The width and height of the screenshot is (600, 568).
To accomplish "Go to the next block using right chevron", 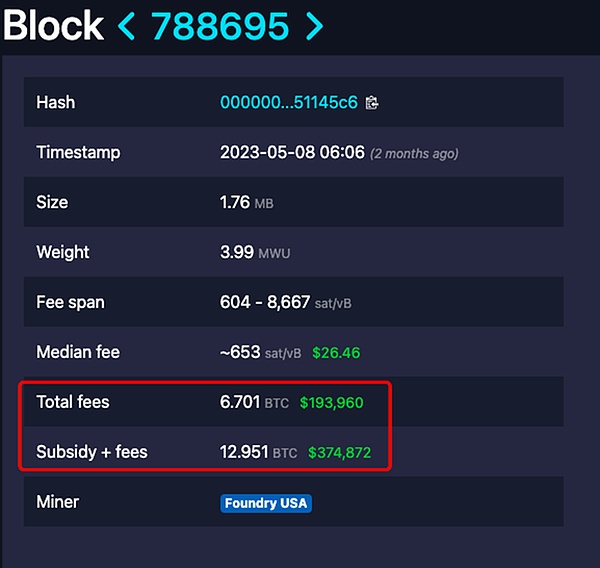I will pos(314,25).
